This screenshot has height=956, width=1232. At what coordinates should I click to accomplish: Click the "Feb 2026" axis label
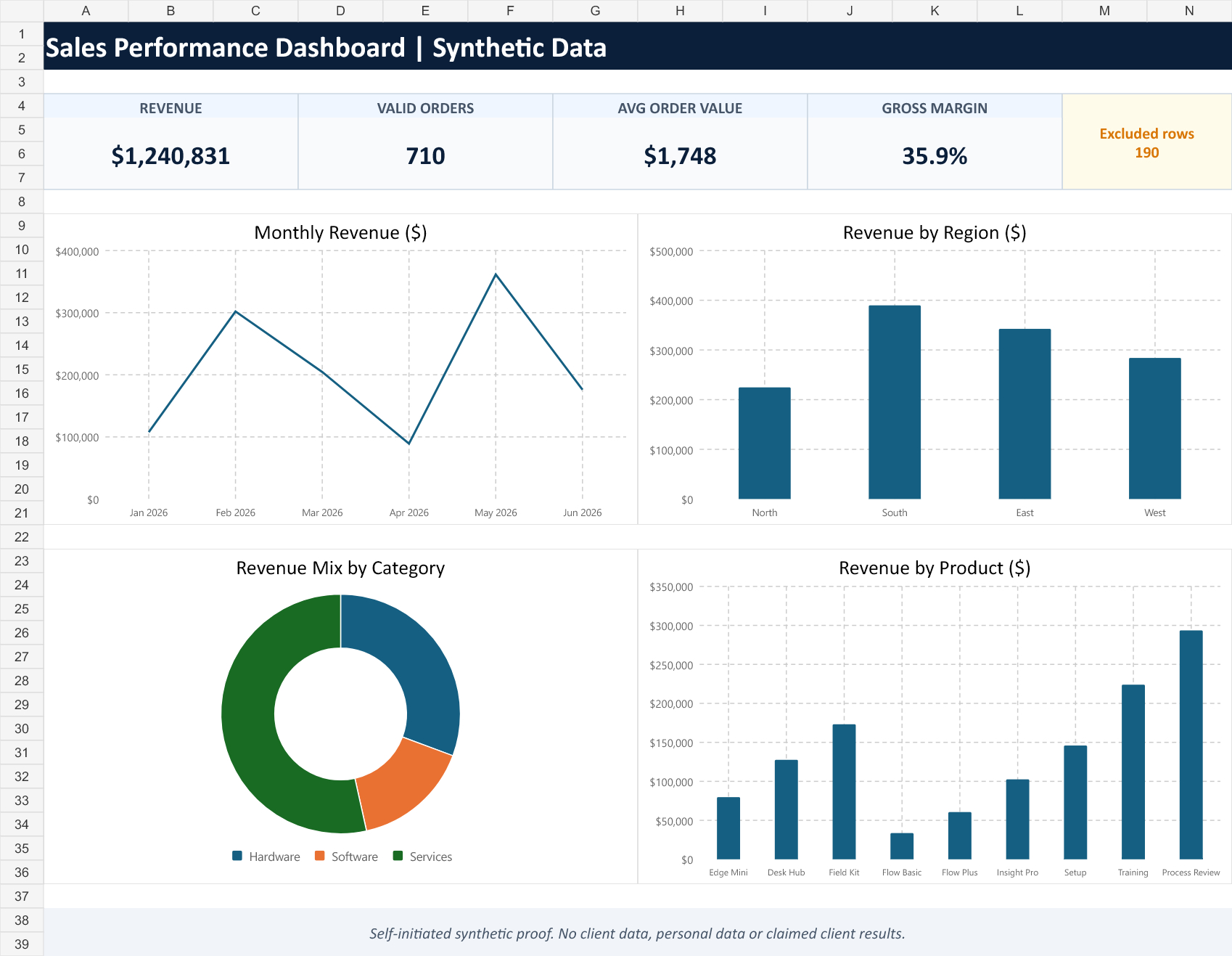click(235, 512)
